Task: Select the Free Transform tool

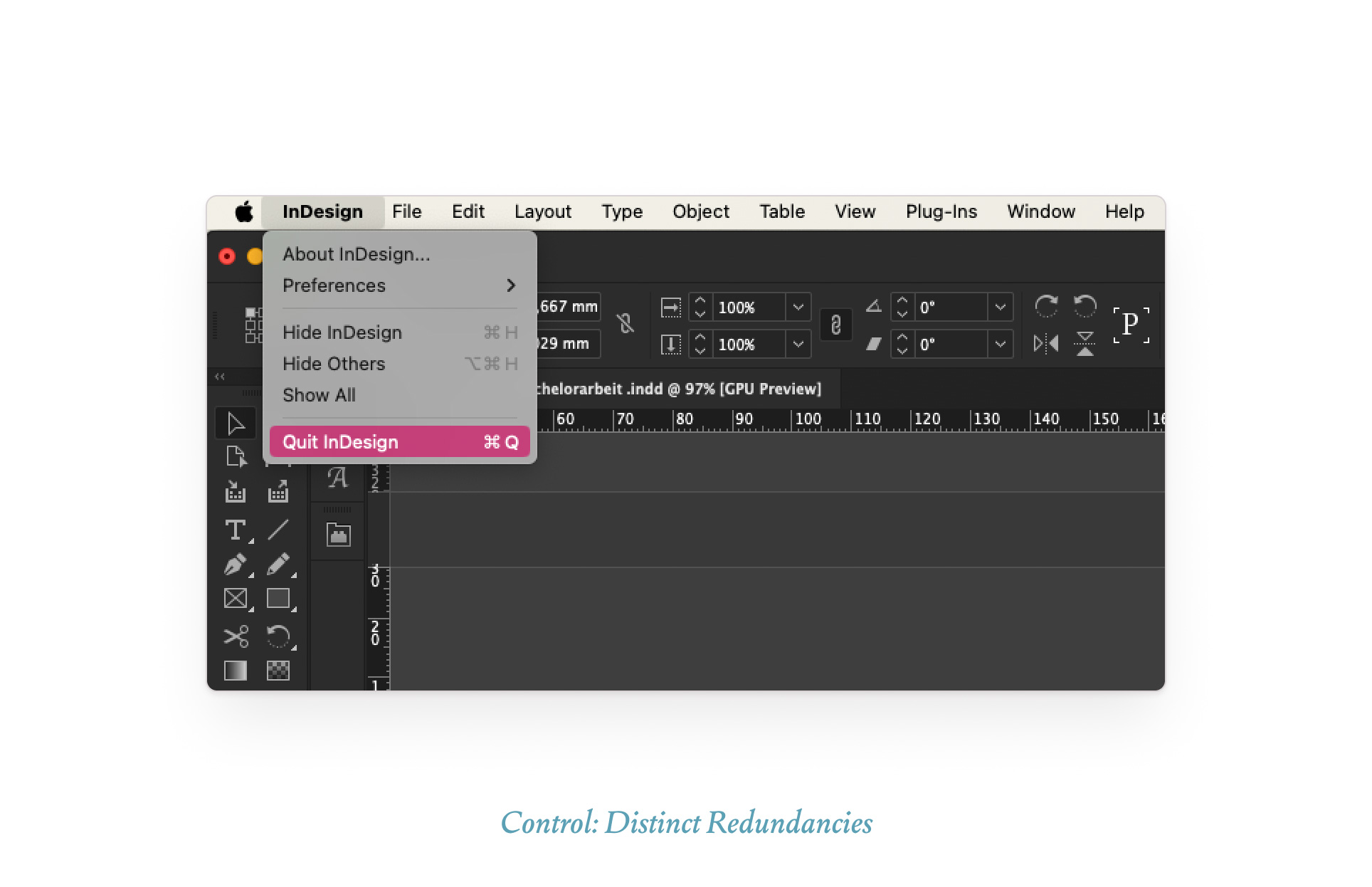Action: [278, 636]
